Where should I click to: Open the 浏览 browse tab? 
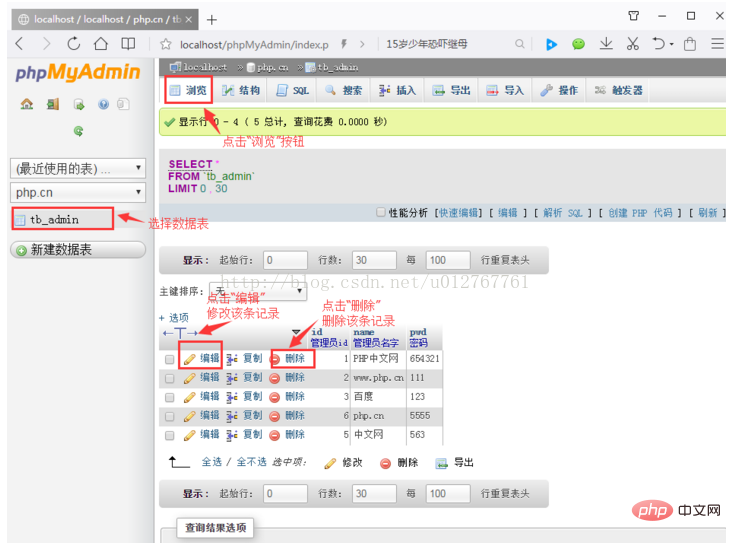[x=189, y=90]
